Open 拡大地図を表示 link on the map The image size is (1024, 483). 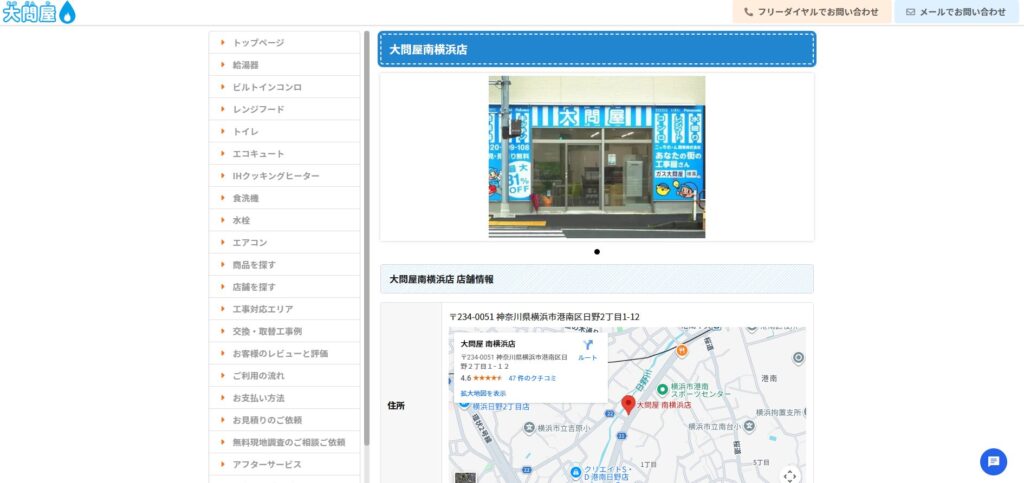[483, 393]
